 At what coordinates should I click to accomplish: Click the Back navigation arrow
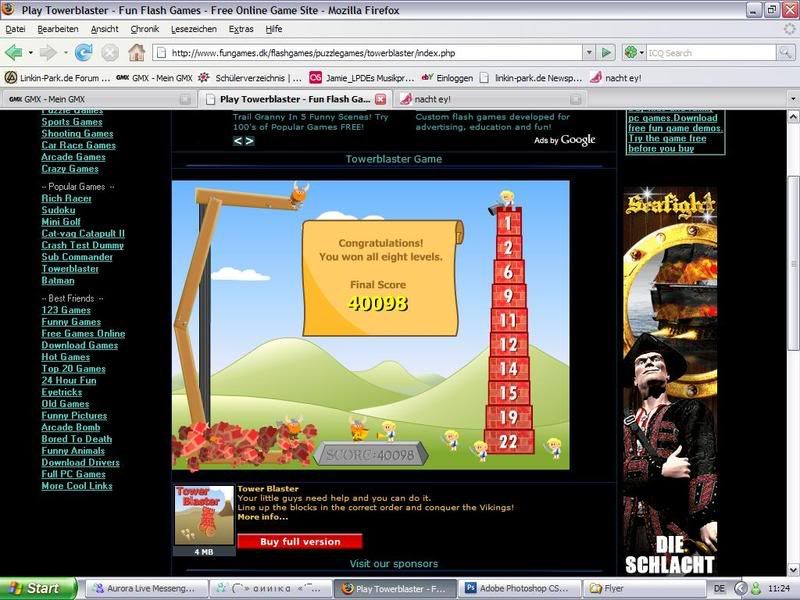pyautogui.click(x=14, y=52)
